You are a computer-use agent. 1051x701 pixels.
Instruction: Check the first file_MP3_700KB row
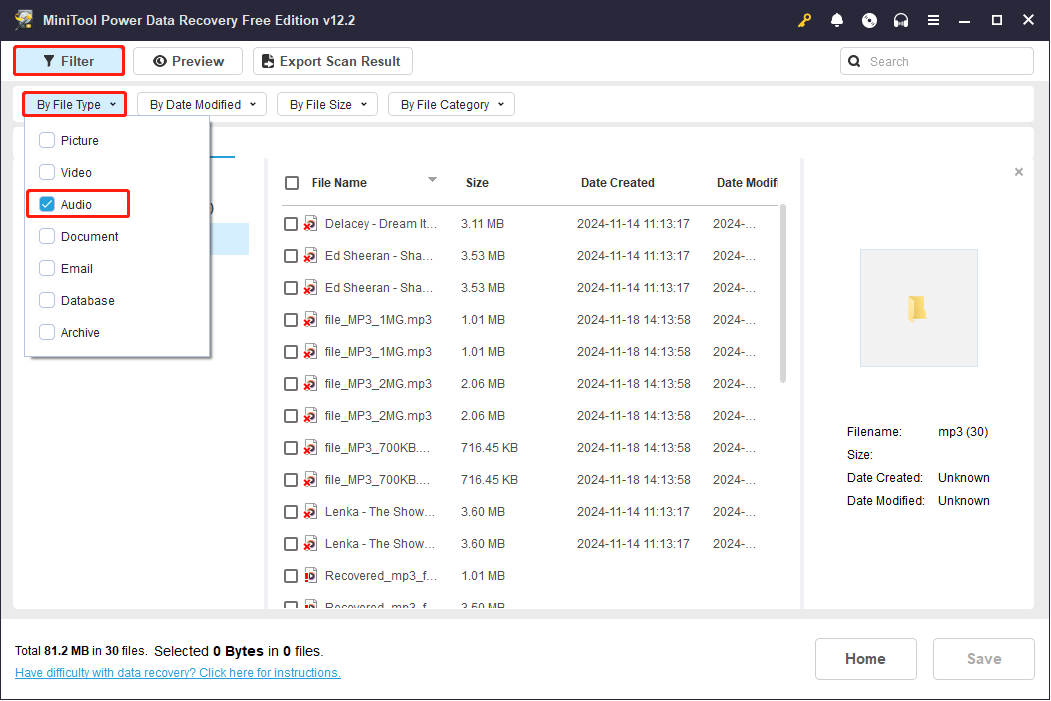tap(290, 448)
